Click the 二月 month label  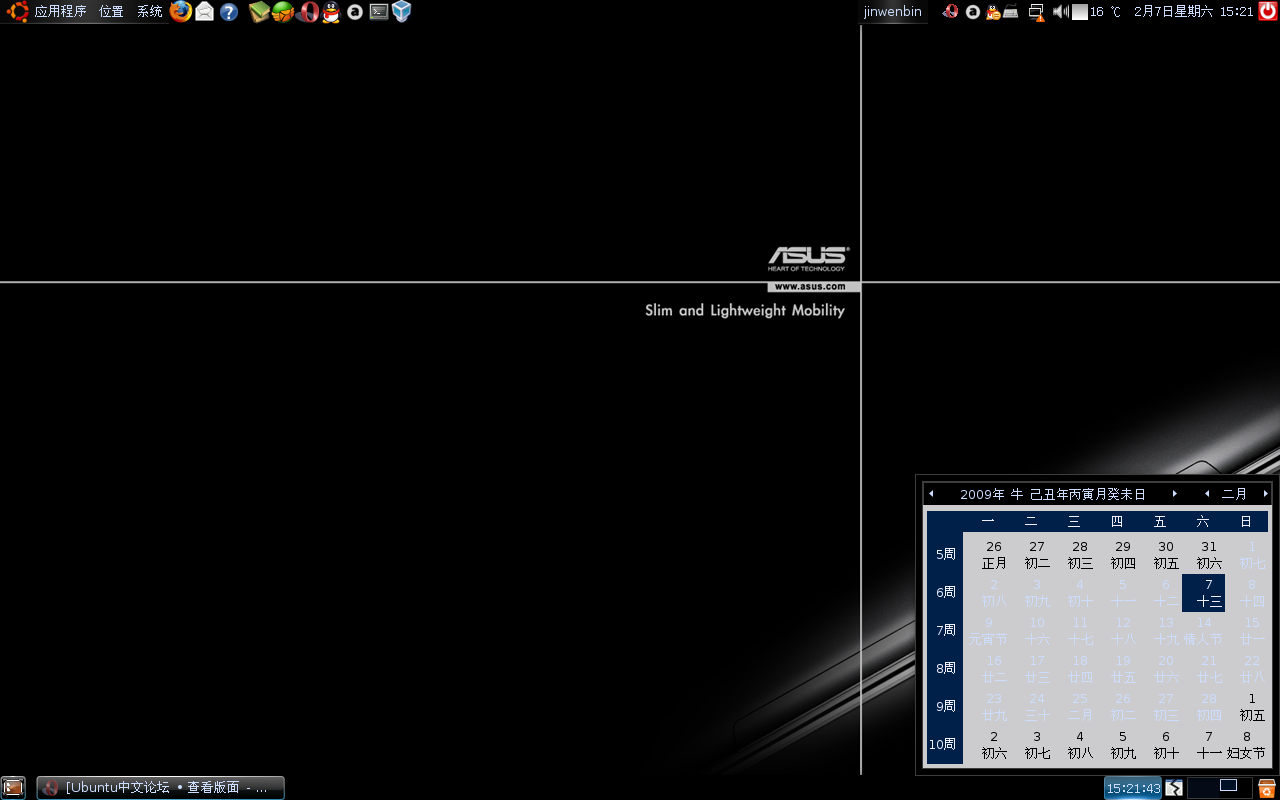(1235, 494)
